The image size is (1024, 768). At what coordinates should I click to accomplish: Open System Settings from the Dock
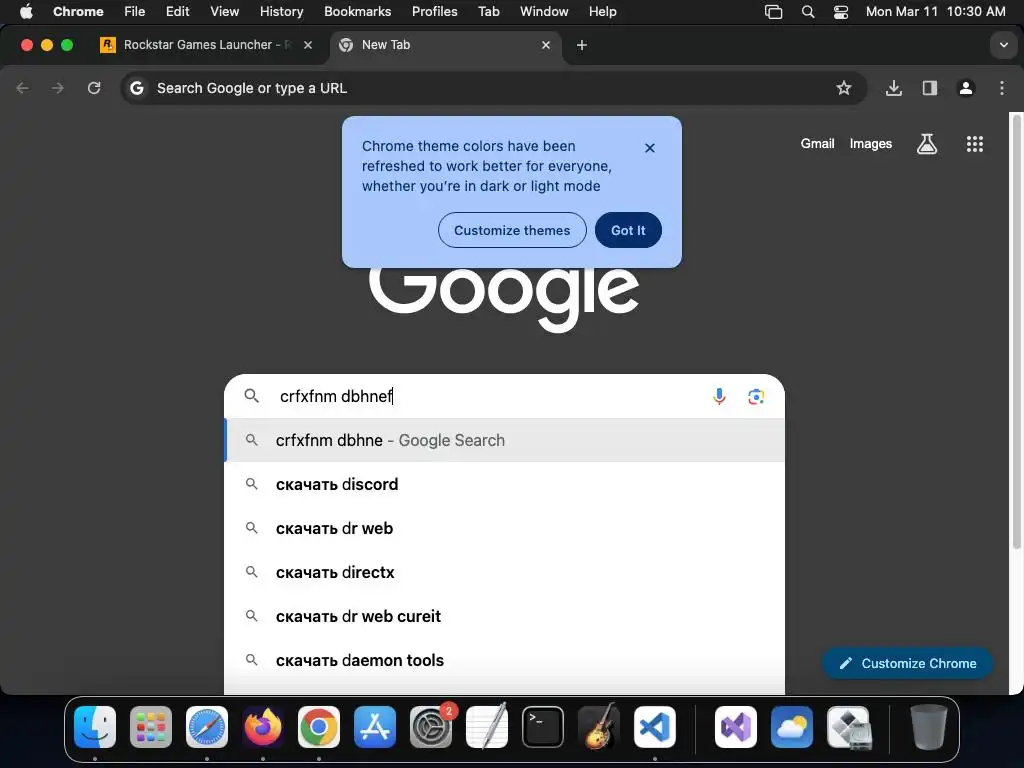pos(431,727)
